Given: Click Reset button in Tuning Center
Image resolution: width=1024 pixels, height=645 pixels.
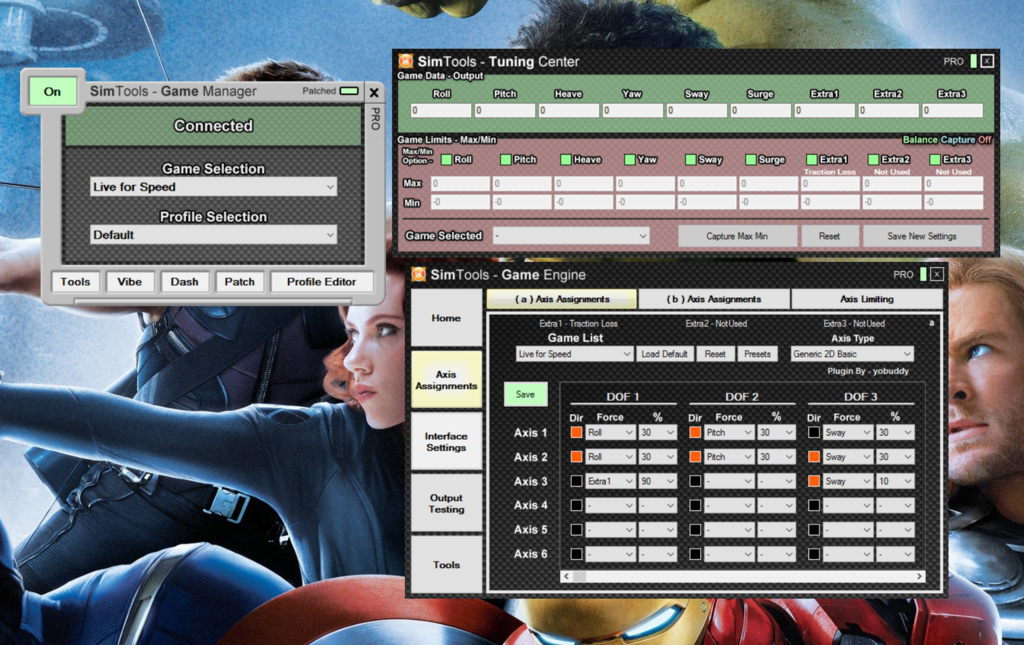Looking at the screenshot, I should [x=829, y=236].
